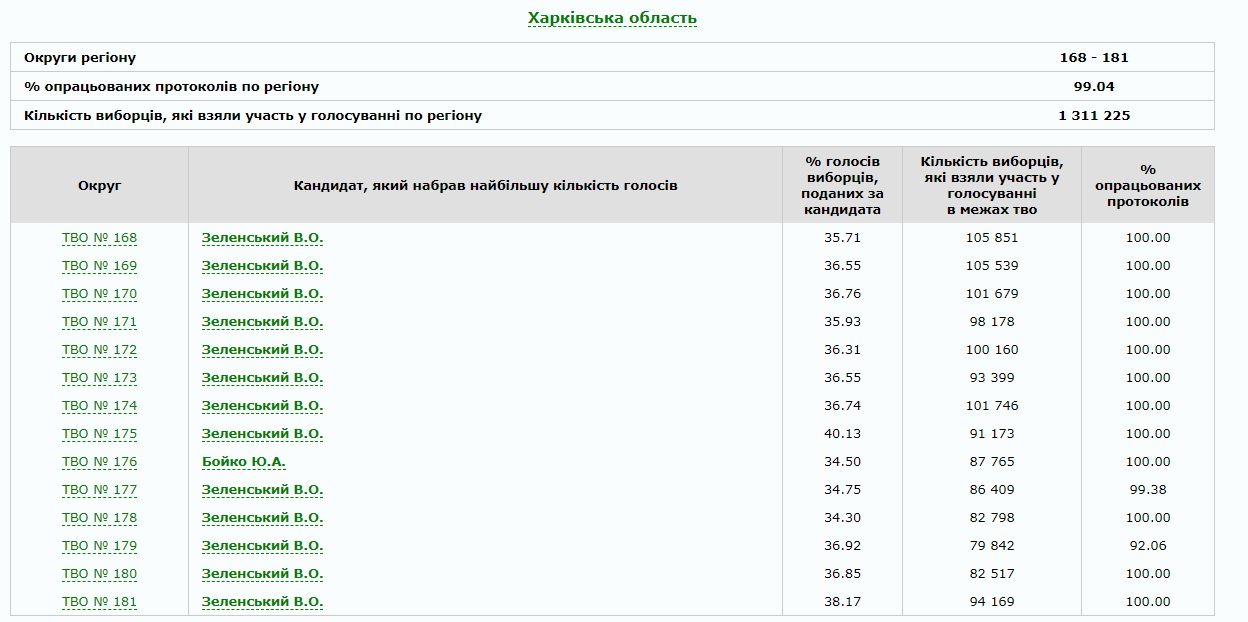
Task: Open district link ТВО № 168
Action: [99, 238]
